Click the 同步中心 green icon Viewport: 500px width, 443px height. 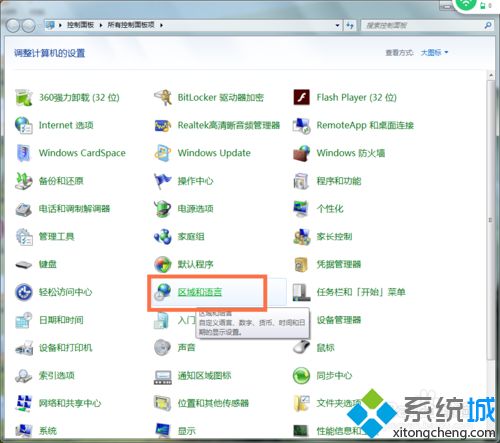coord(301,375)
